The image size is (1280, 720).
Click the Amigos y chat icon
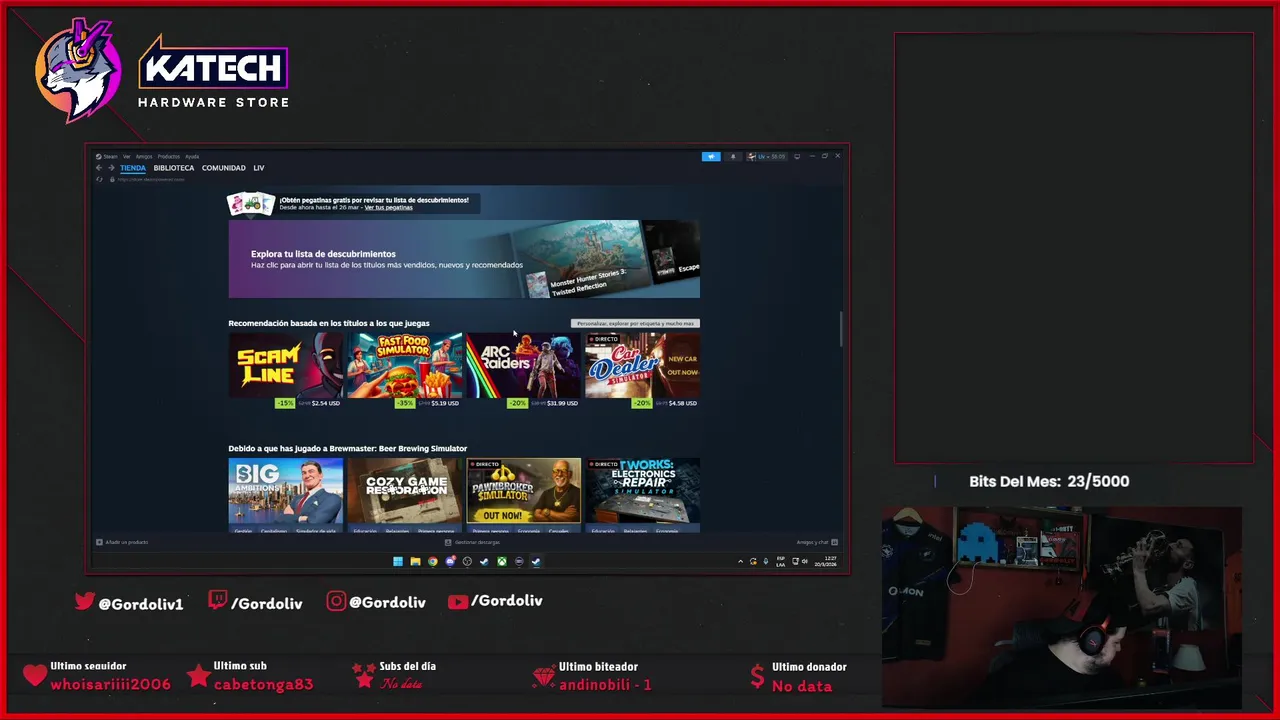835,542
